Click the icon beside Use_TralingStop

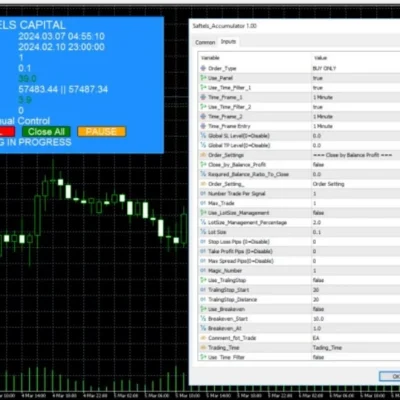(203, 280)
